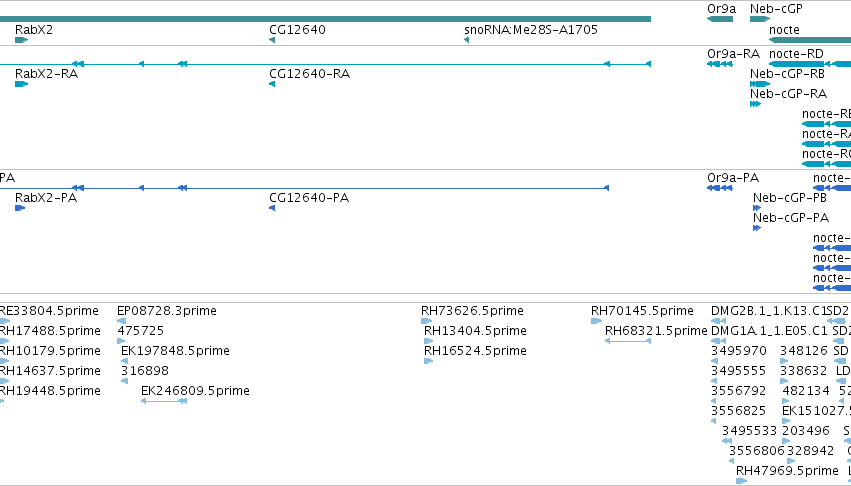Select the snoRNA:Me28S-A1705 gene marker
Viewport: 851px width, 486px height.
coord(466,40)
